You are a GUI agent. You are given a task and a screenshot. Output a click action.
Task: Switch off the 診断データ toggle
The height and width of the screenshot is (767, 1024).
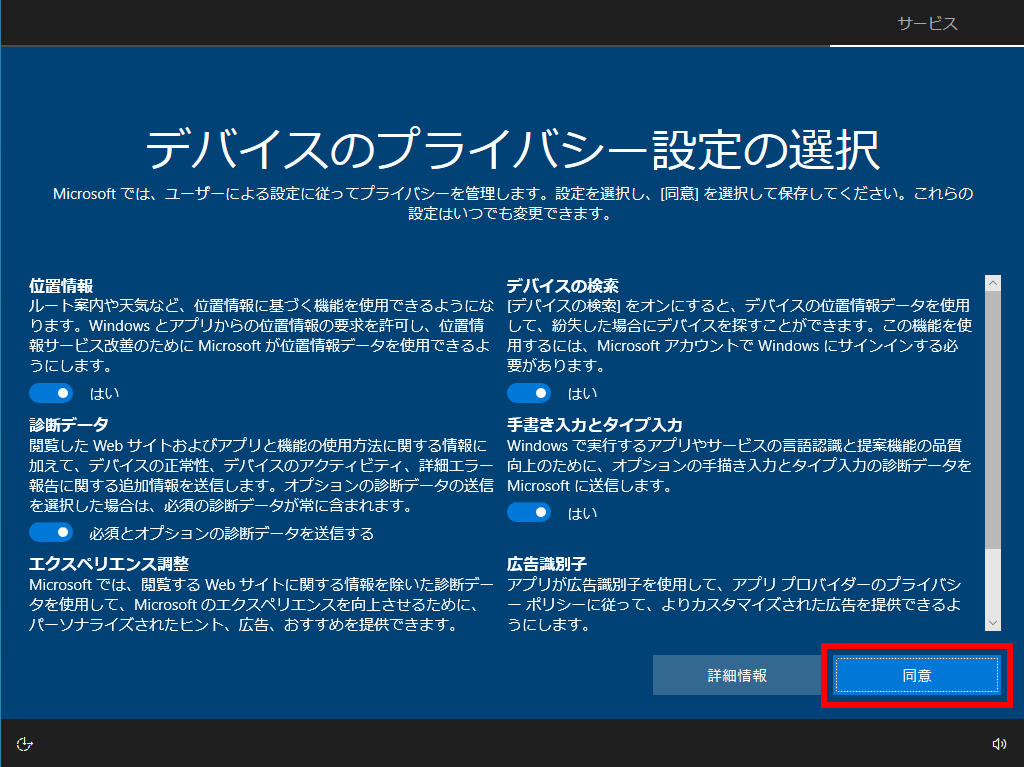[x=51, y=532]
